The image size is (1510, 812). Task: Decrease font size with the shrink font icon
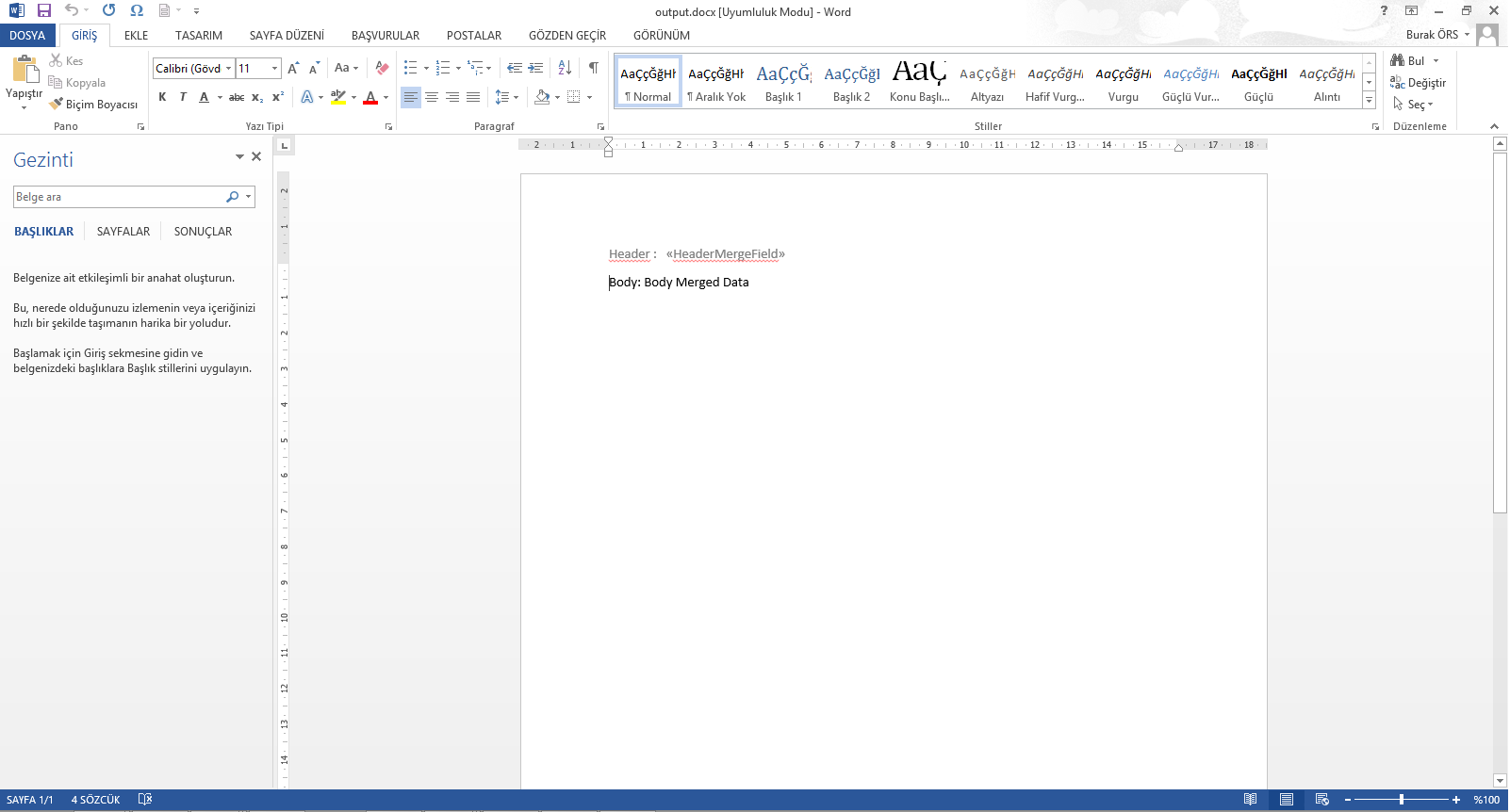(x=315, y=68)
